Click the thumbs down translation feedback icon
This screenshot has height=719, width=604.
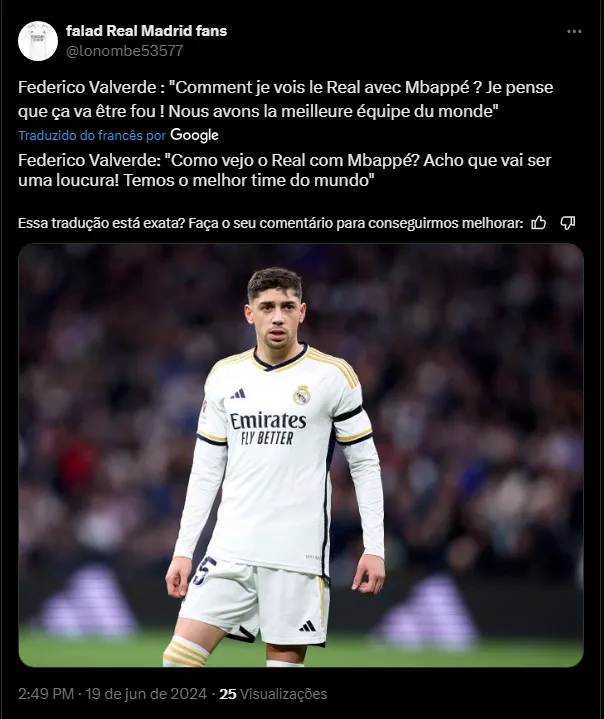[567, 223]
